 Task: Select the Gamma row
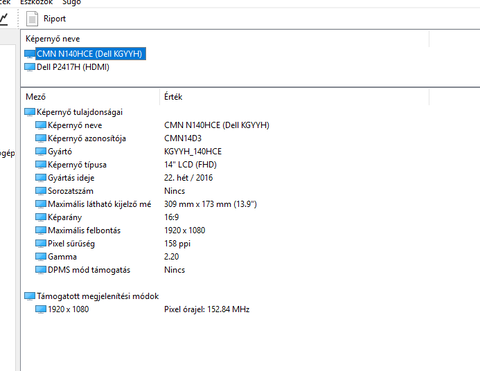point(62,257)
